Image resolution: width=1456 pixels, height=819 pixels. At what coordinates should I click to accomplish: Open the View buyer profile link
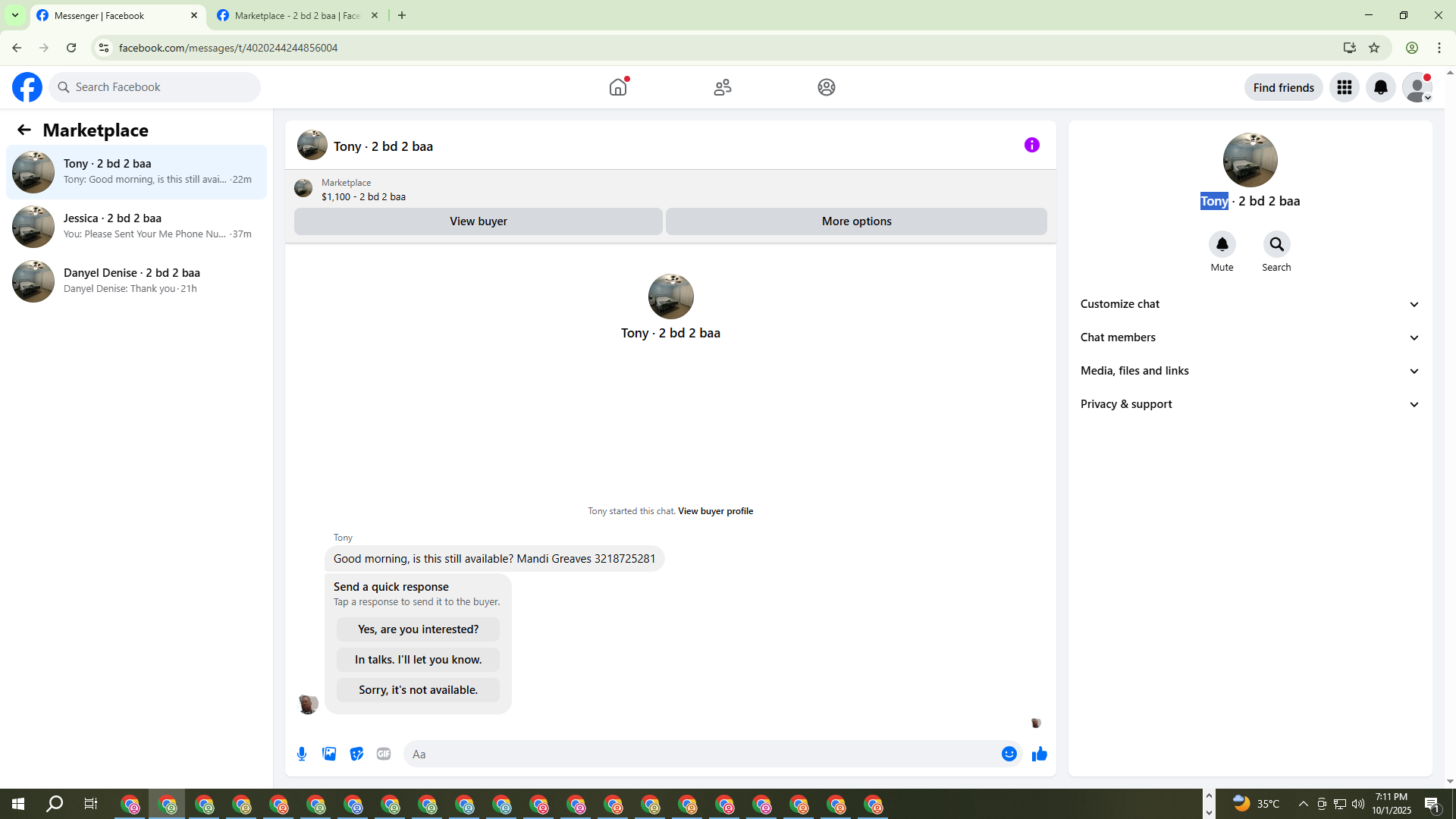716,511
